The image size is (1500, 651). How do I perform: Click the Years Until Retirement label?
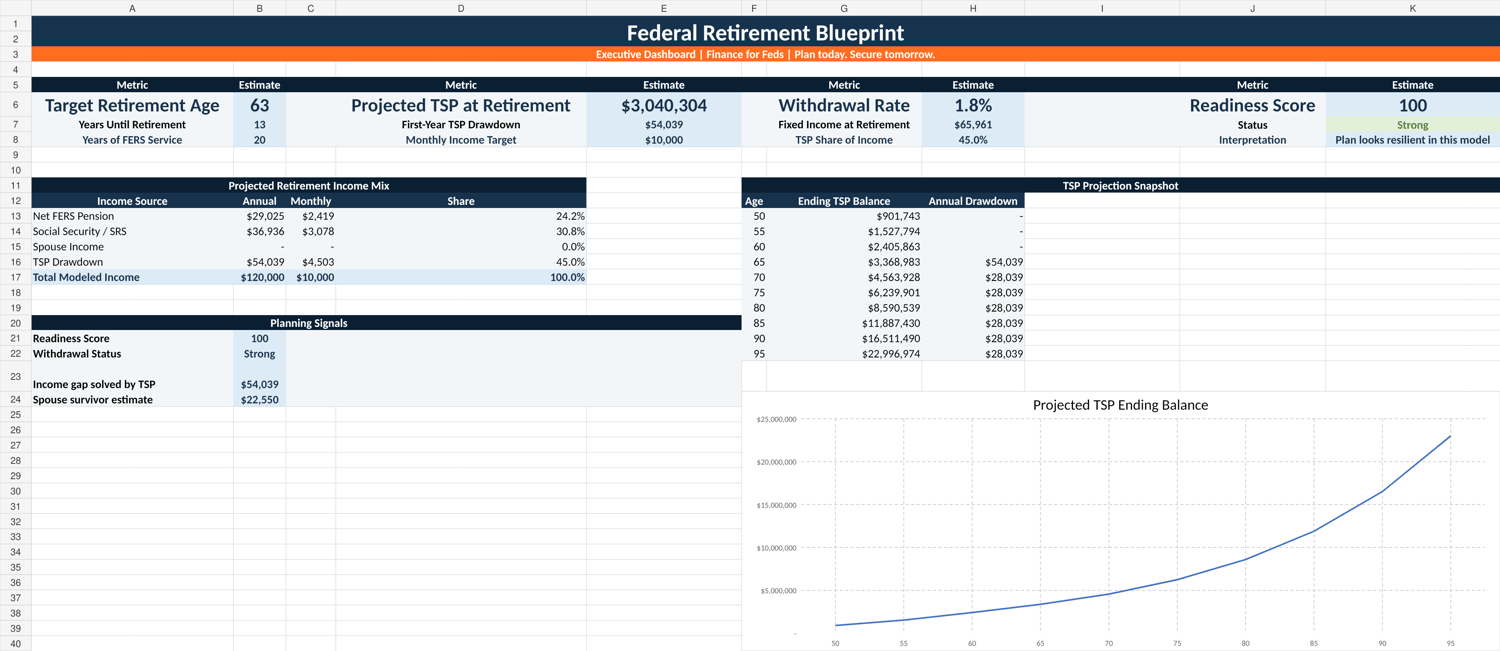[132, 125]
